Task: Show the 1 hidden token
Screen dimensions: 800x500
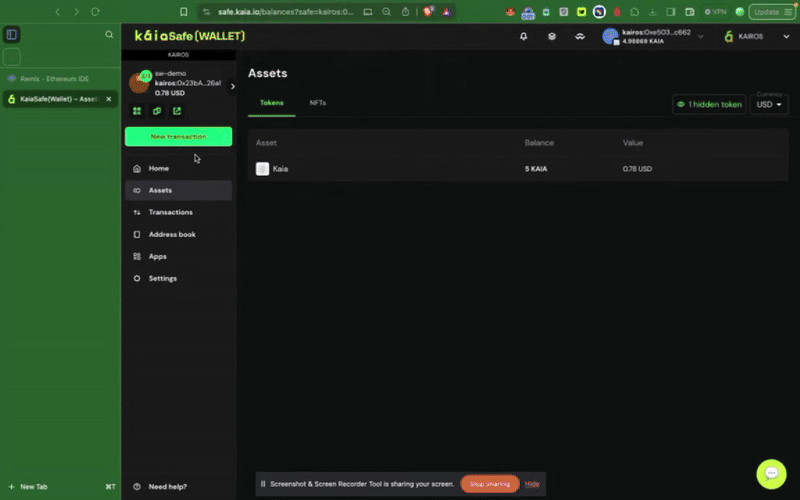Action: 709,105
